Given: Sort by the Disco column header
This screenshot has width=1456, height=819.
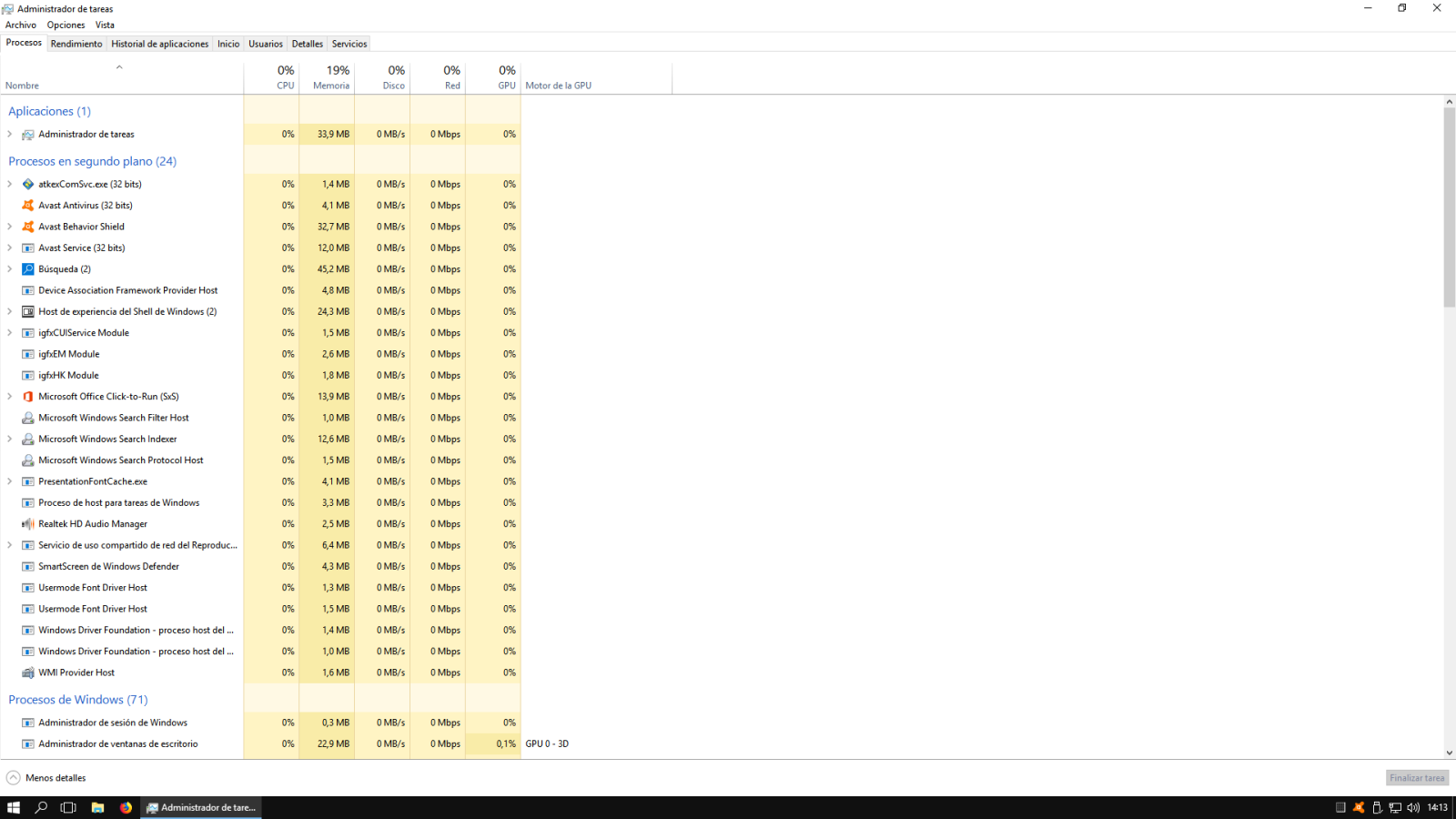Looking at the screenshot, I should tap(382, 78).
